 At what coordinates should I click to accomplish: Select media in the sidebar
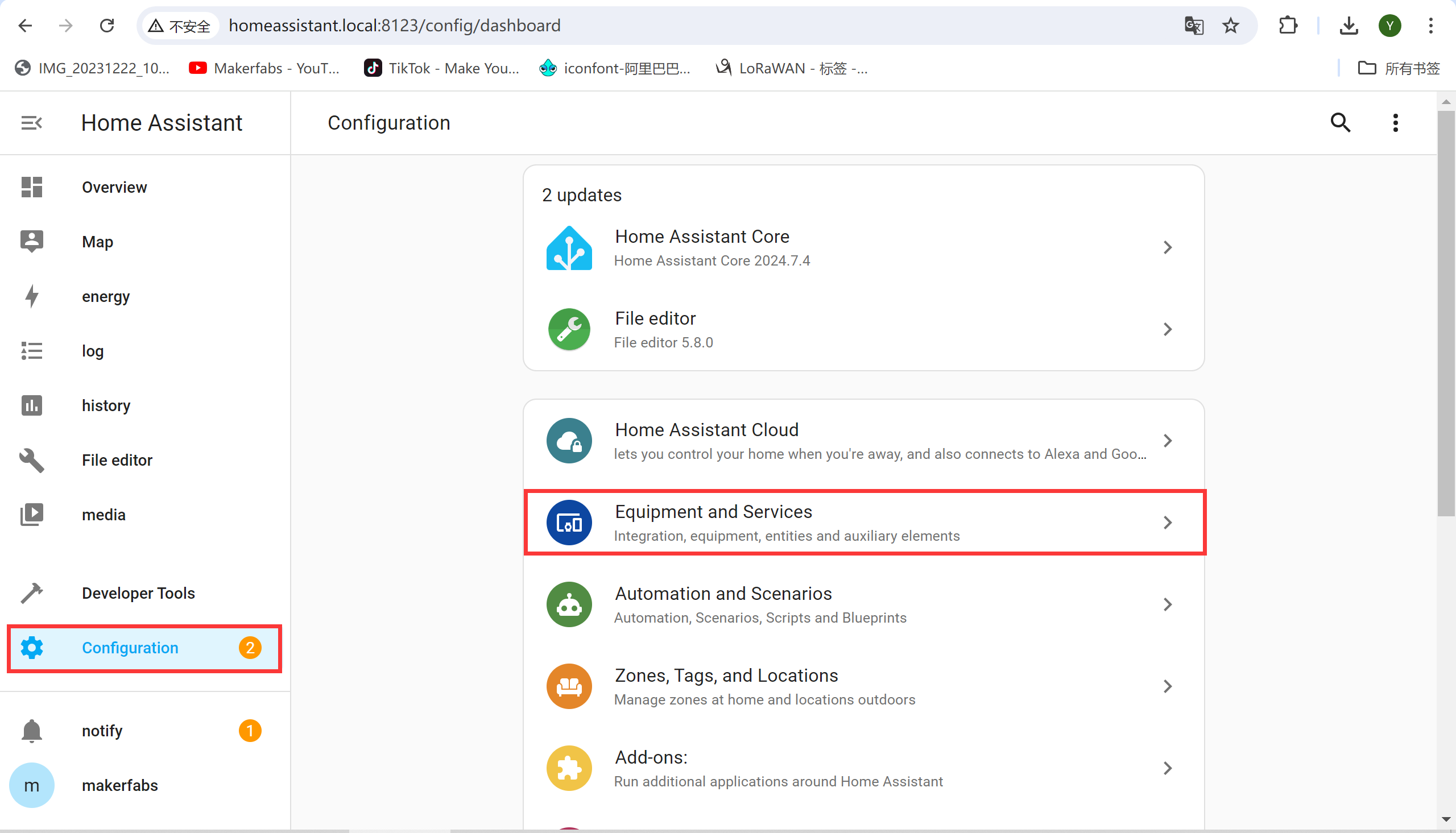pos(144,515)
